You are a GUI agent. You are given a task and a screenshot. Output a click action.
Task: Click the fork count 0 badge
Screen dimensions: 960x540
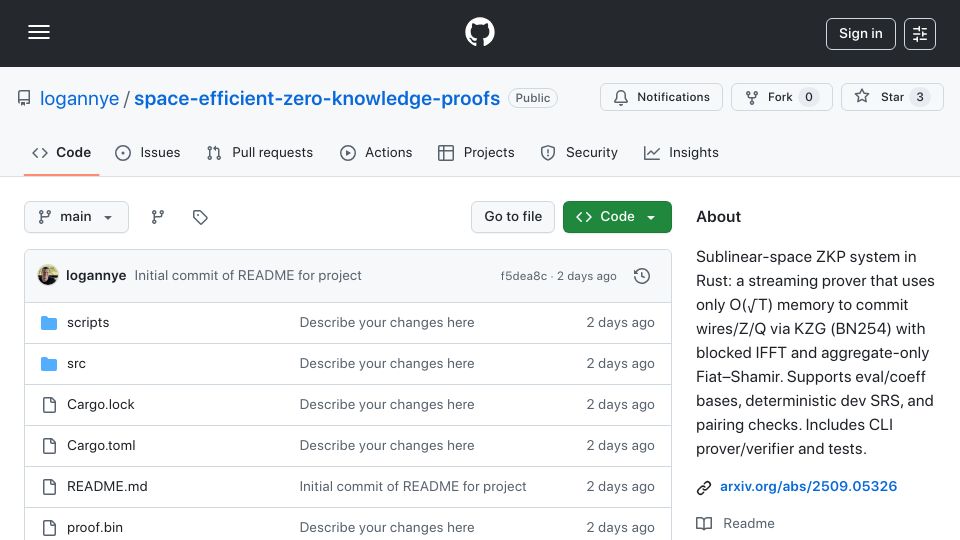pos(809,97)
